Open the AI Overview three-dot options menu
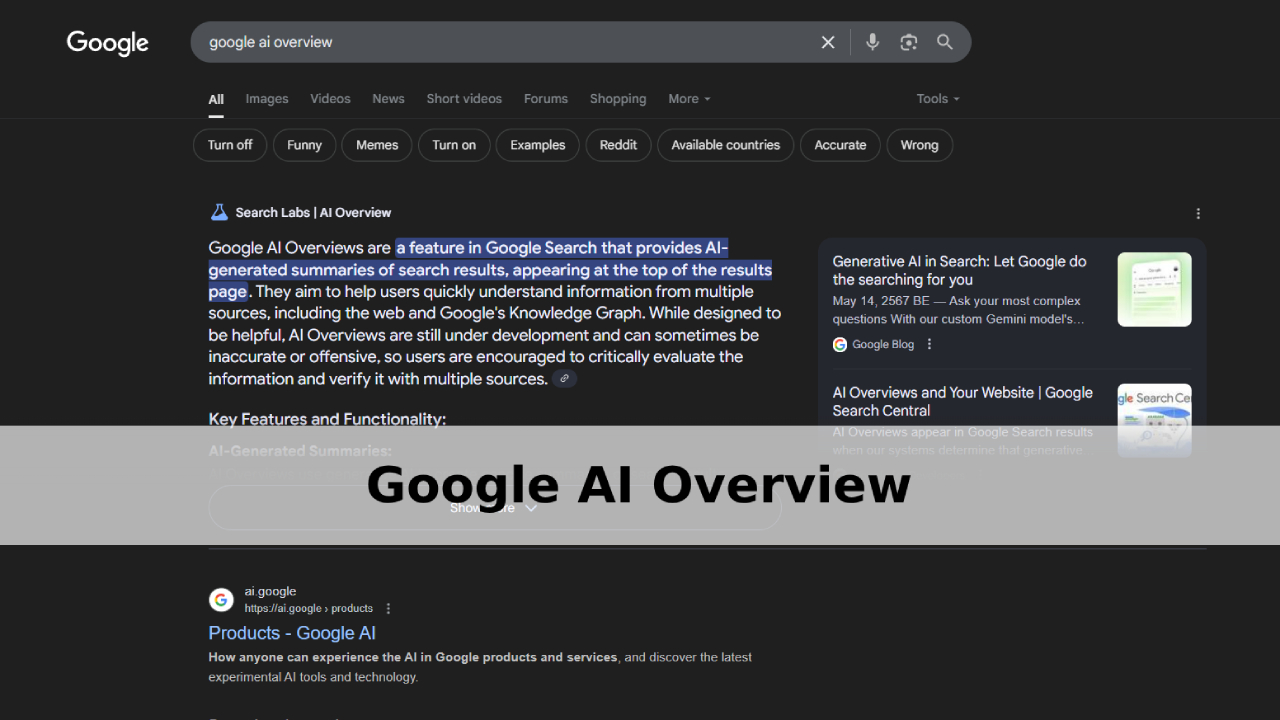 click(x=1198, y=213)
